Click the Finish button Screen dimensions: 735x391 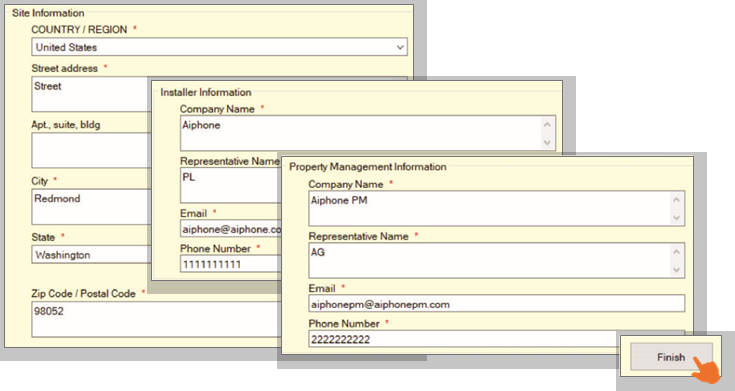click(x=672, y=357)
